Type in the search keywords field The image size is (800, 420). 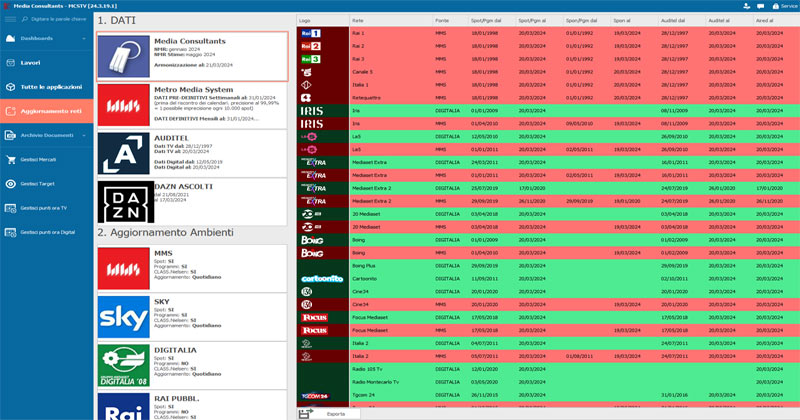click(58, 19)
